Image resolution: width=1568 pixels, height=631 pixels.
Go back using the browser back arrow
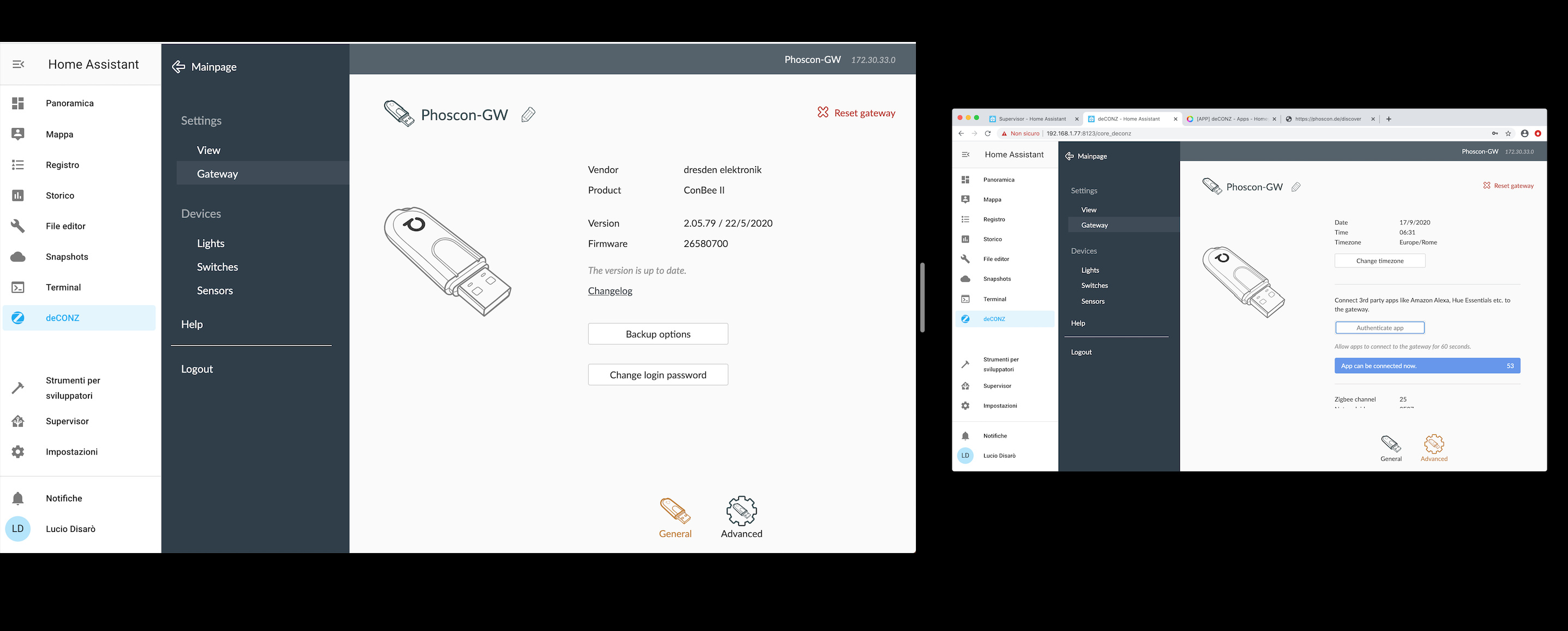pos(961,134)
